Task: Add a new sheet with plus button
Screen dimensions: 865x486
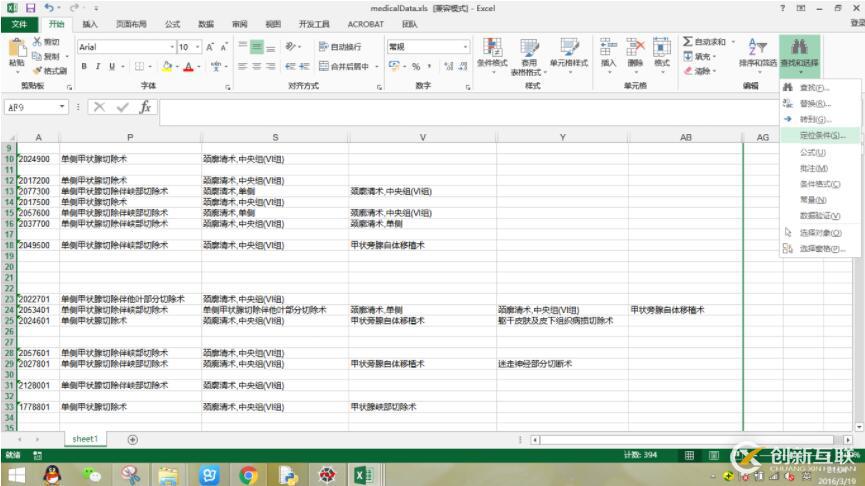Action: [132, 440]
